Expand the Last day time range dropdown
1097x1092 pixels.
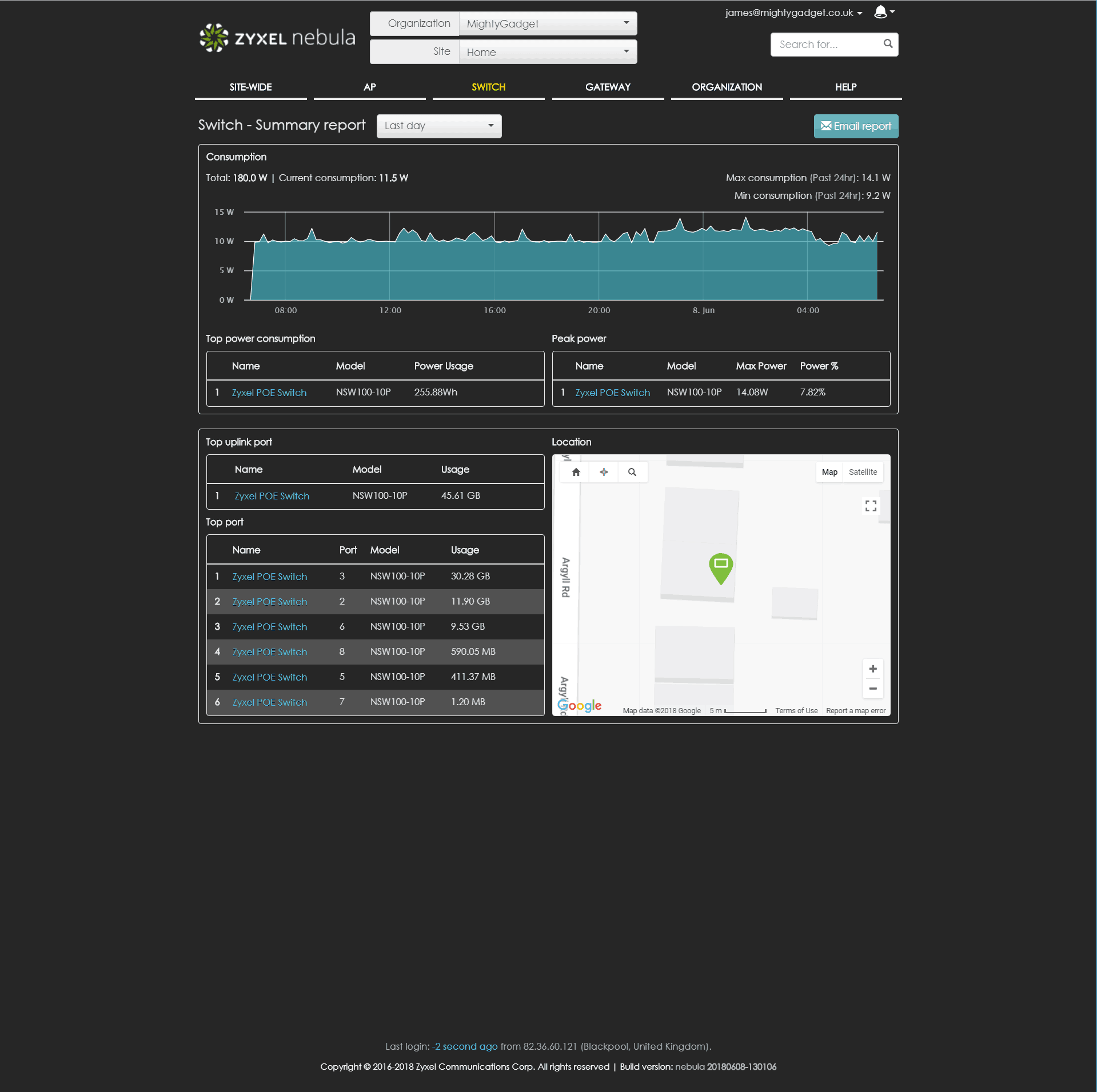click(x=438, y=126)
